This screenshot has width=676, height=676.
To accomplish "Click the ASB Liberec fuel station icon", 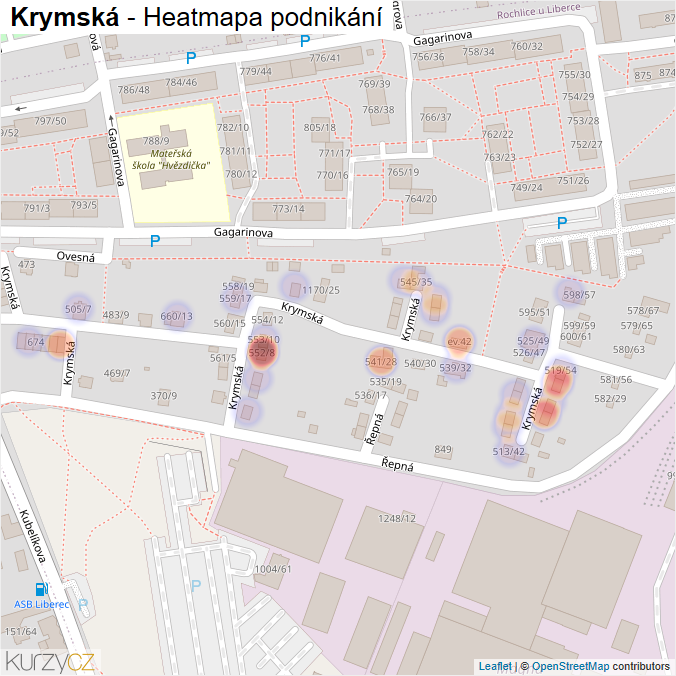I will tap(42, 589).
